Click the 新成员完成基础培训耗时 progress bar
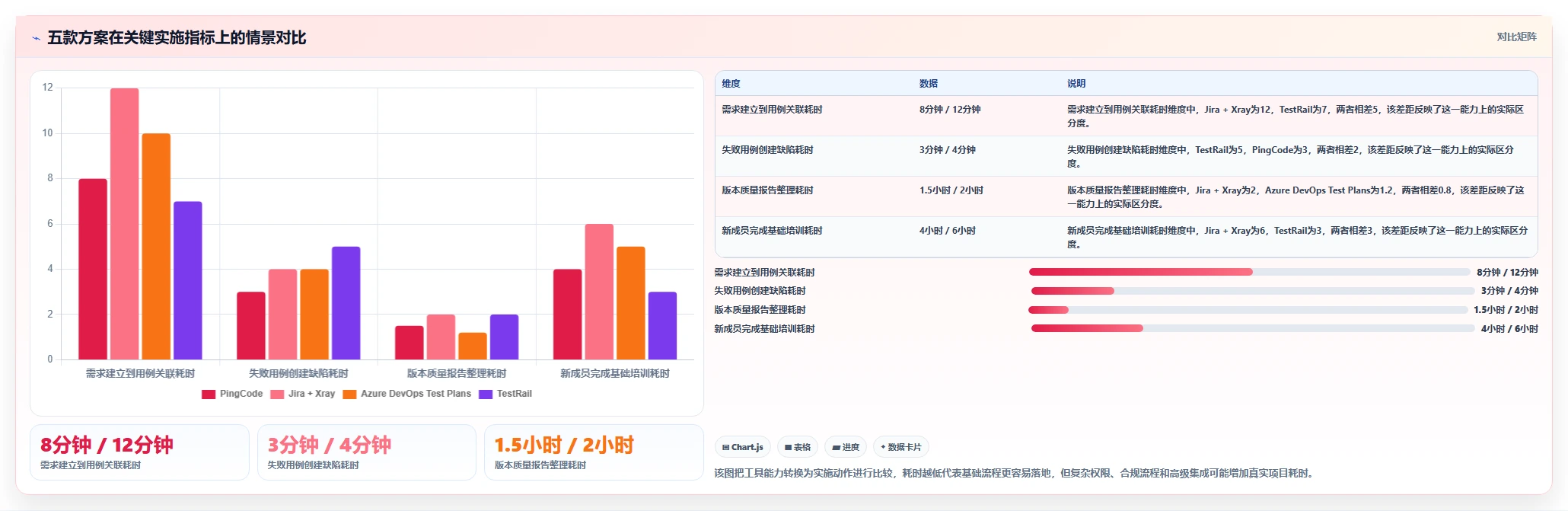 [x=1253, y=328]
